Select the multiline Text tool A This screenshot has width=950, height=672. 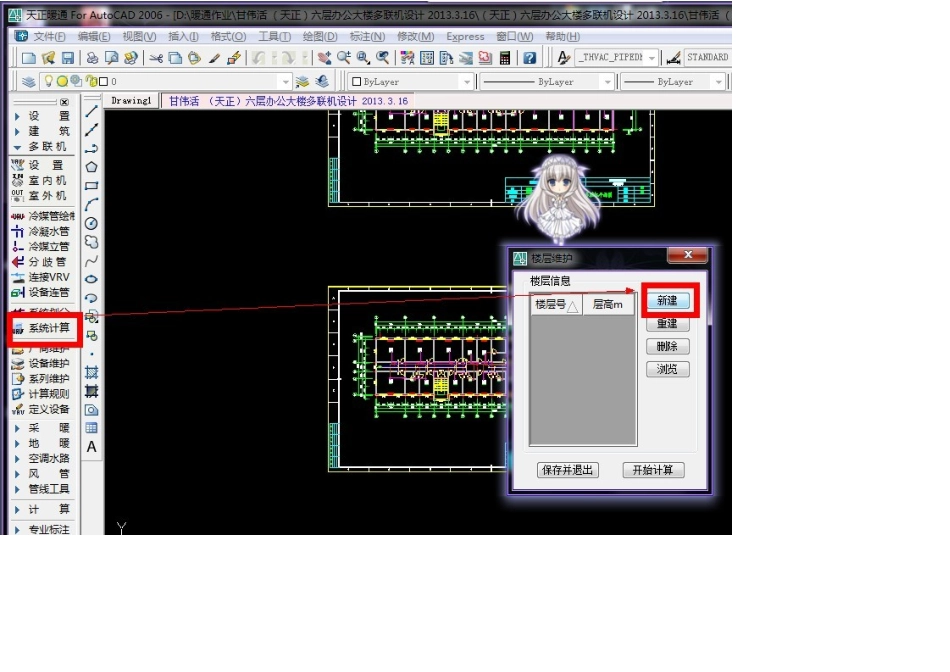pyautogui.click(x=91, y=447)
